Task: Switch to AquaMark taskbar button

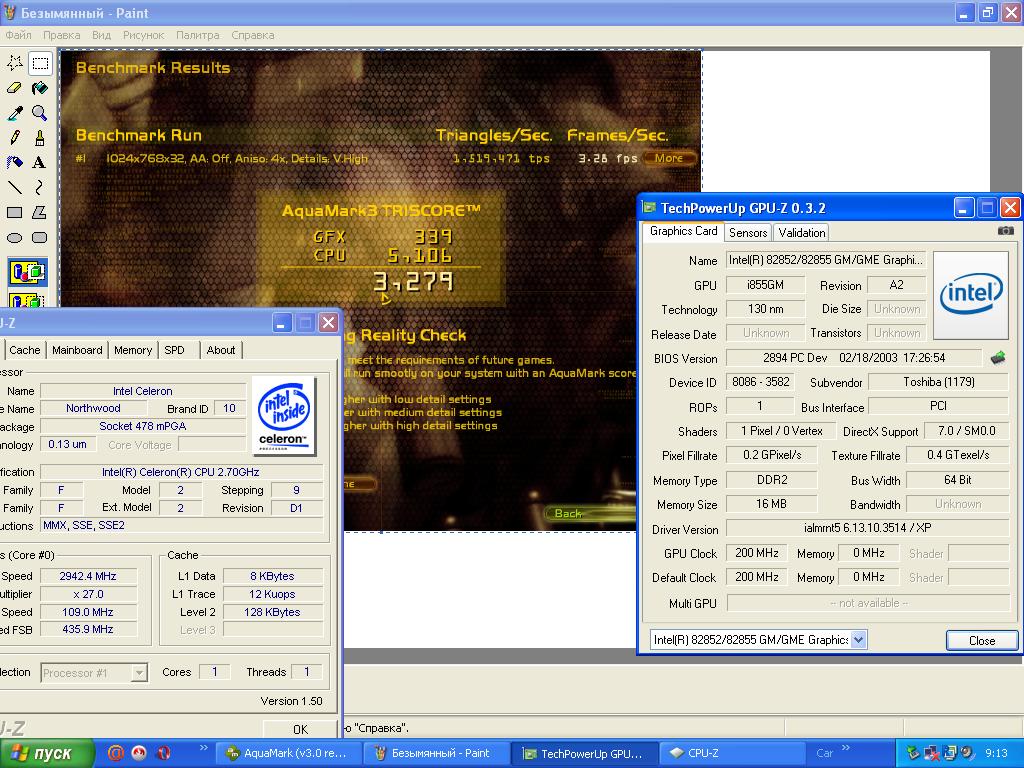Action: tap(289, 753)
